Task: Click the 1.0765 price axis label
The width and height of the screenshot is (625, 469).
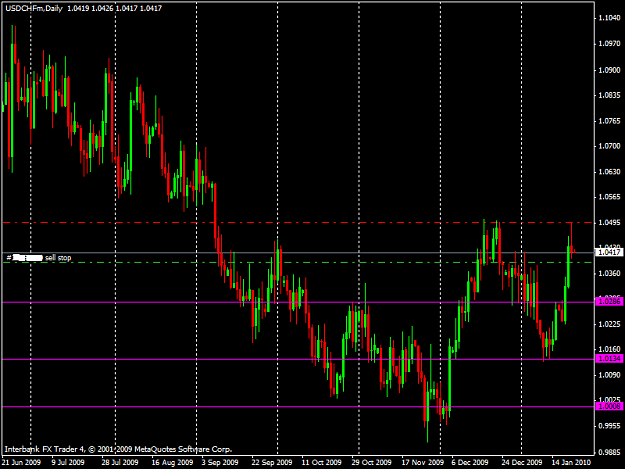Action: click(x=609, y=121)
